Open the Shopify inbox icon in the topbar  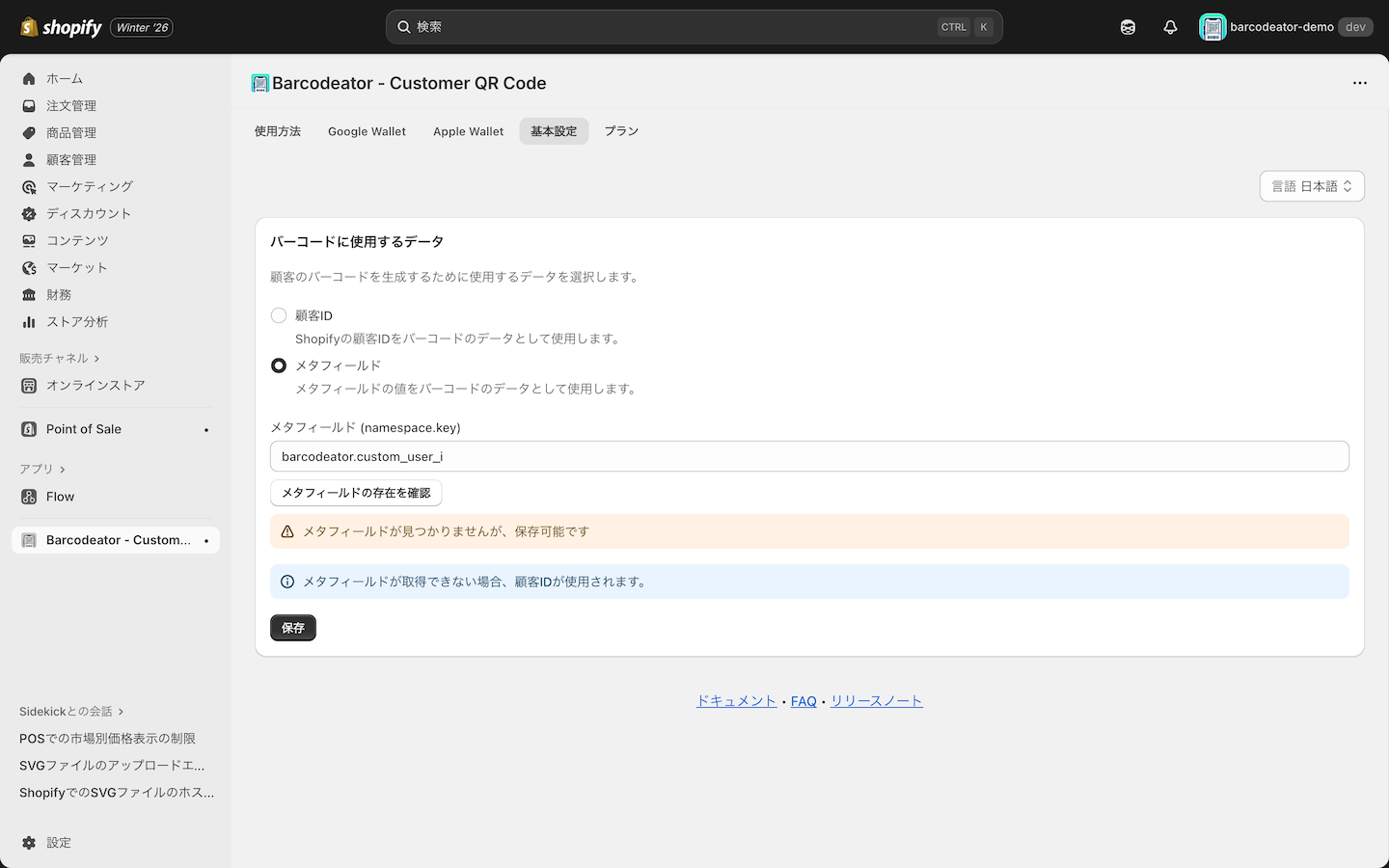(x=1128, y=27)
